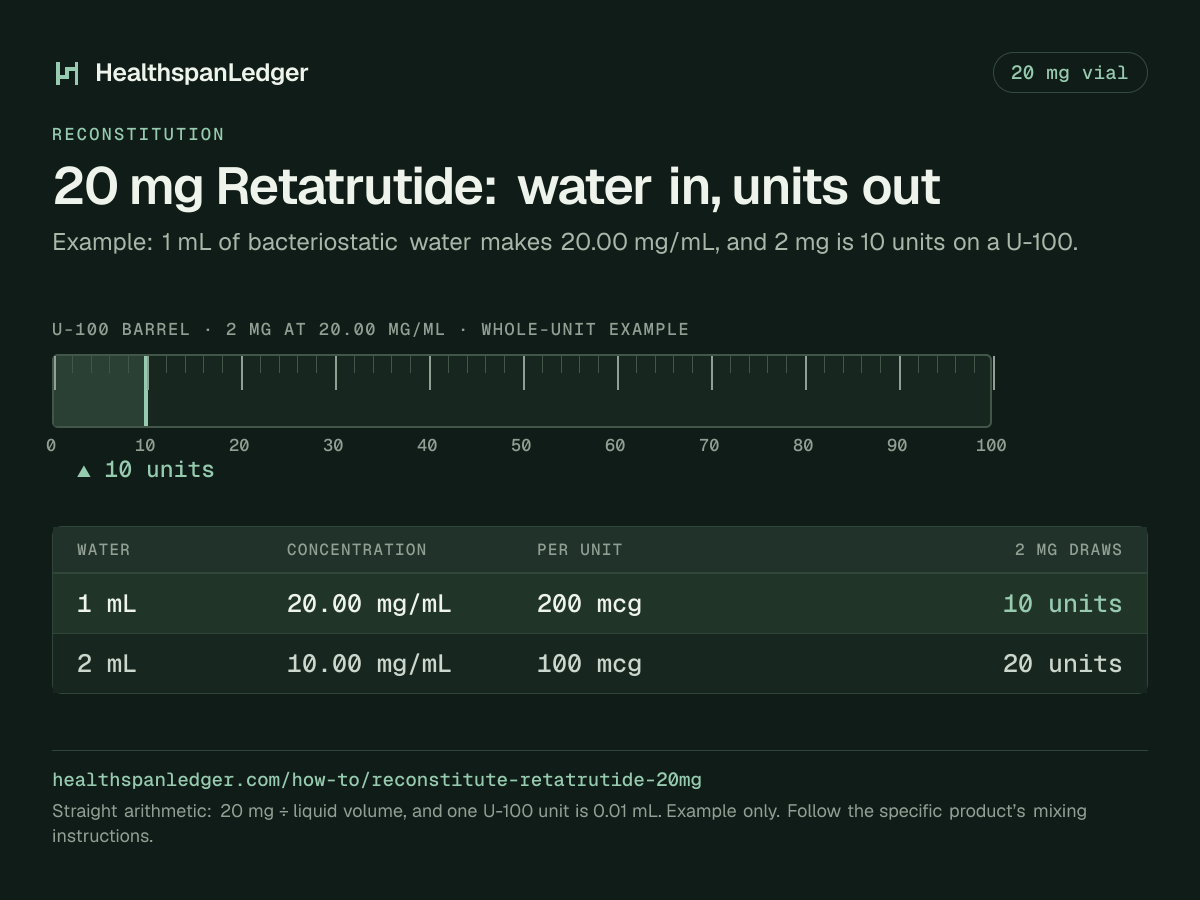1200x900 pixels.
Task: Click the 10 units triangle marker icon
Action: [84, 471]
